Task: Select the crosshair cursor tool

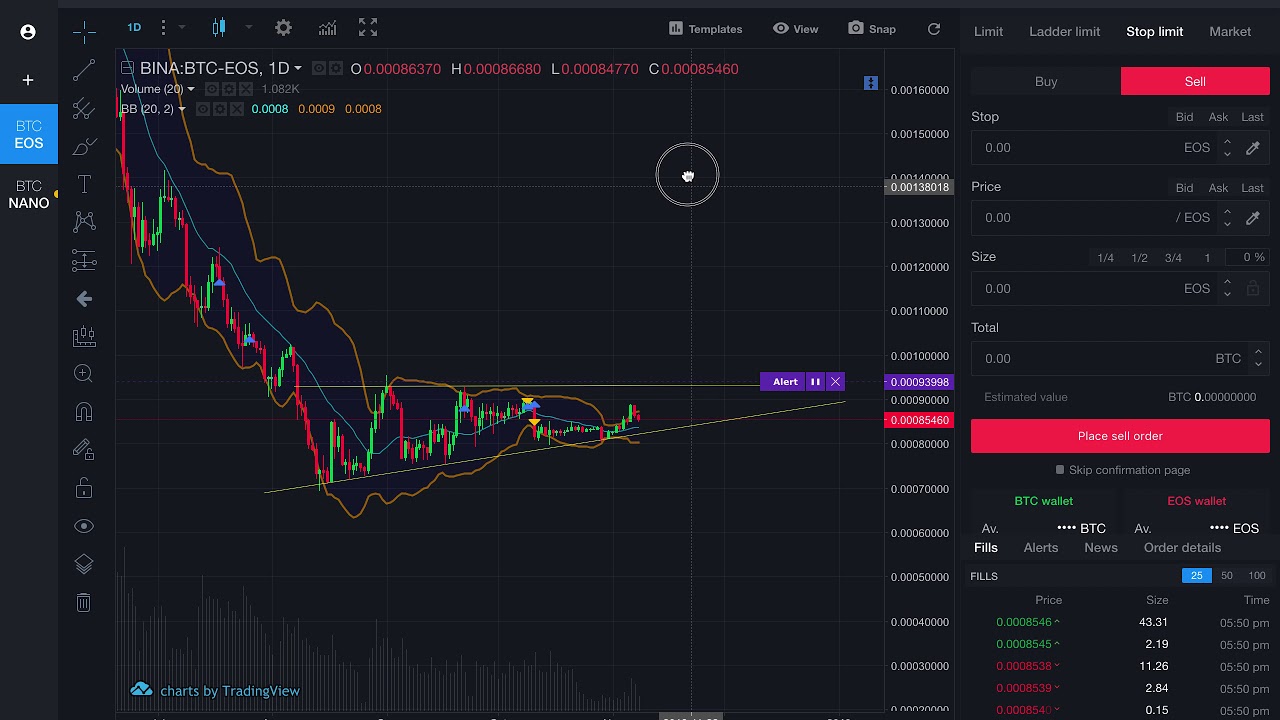Action: (84, 32)
